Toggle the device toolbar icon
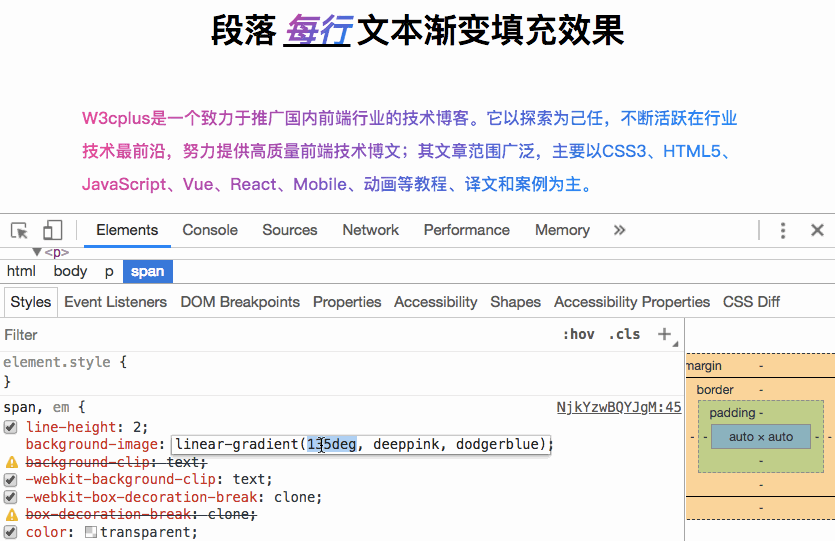This screenshot has height=541, width=835. [x=52, y=231]
